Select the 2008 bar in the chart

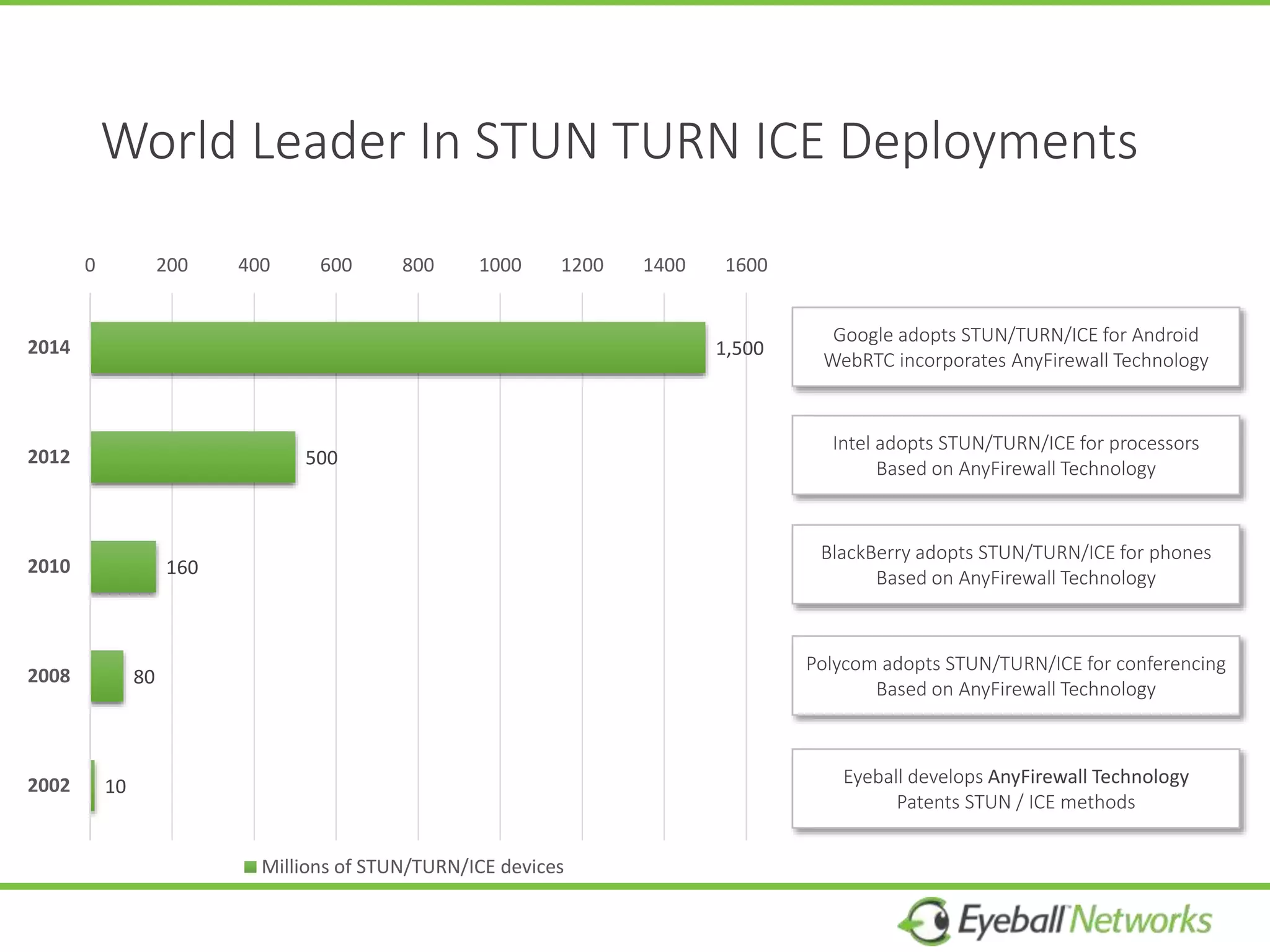107,676
